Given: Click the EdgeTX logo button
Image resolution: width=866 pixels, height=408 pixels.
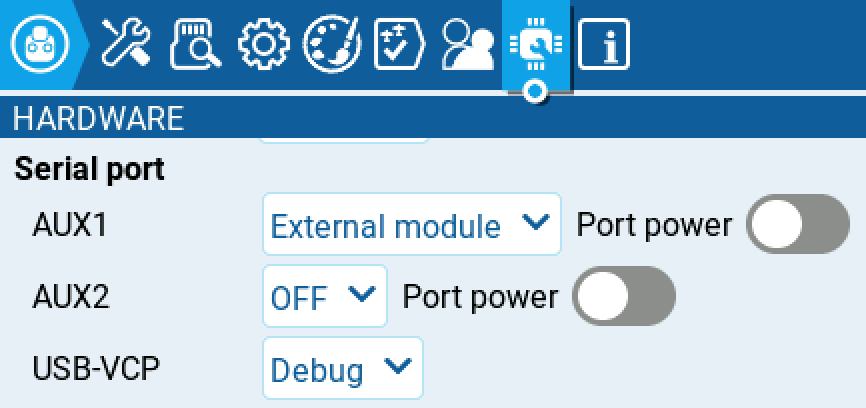Looking at the screenshot, I should [40, 45].
